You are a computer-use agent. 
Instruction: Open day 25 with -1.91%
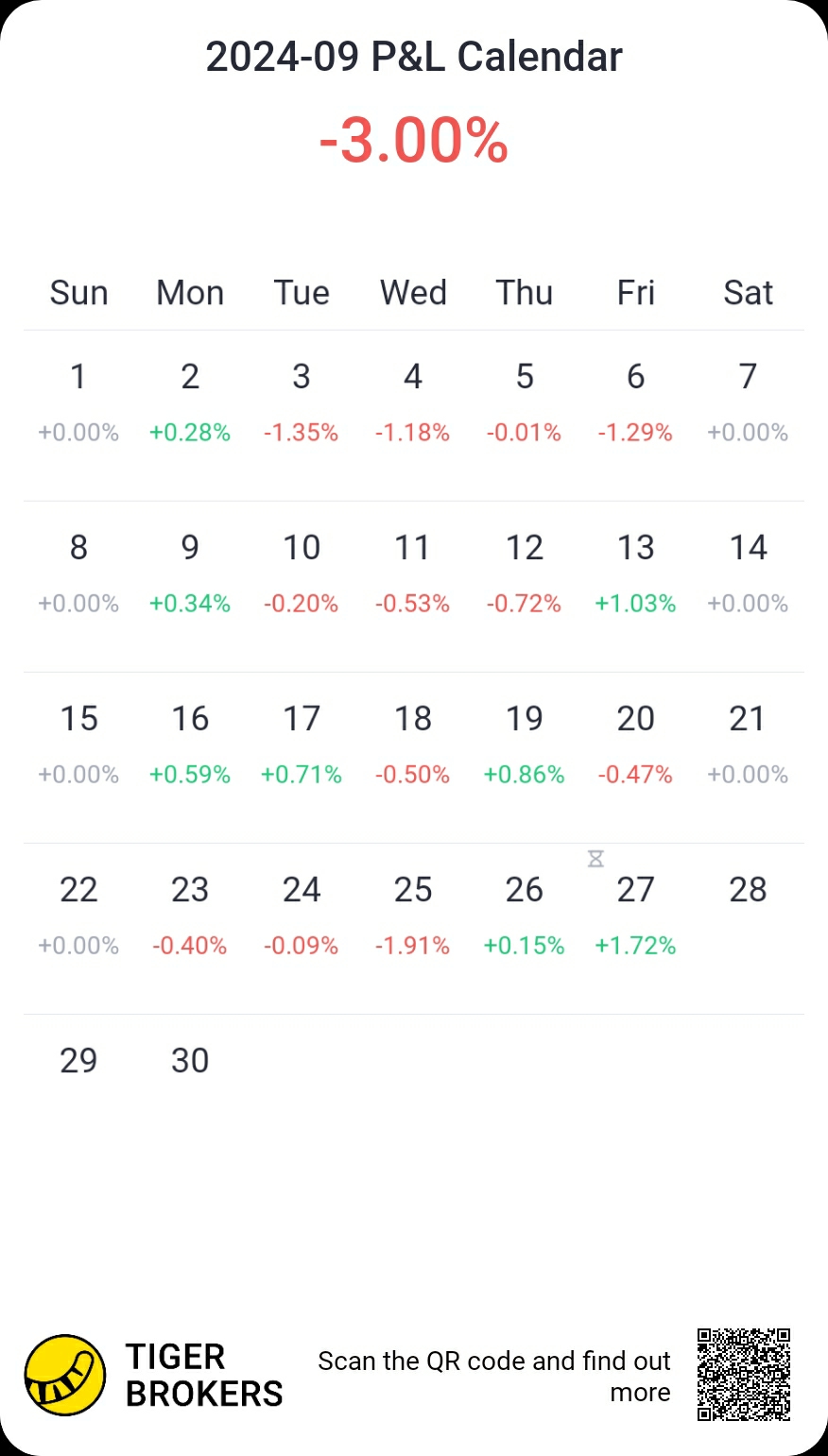coord(413,915)
